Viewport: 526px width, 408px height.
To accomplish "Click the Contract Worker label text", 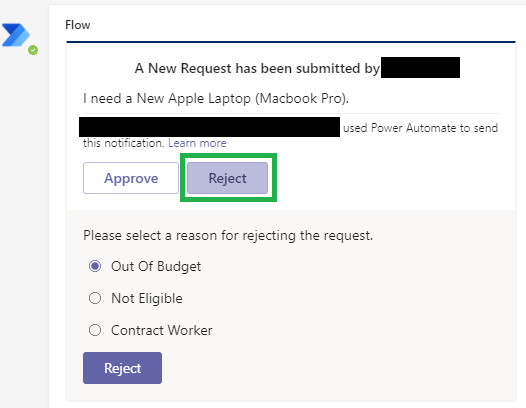I will click(162, 330).
